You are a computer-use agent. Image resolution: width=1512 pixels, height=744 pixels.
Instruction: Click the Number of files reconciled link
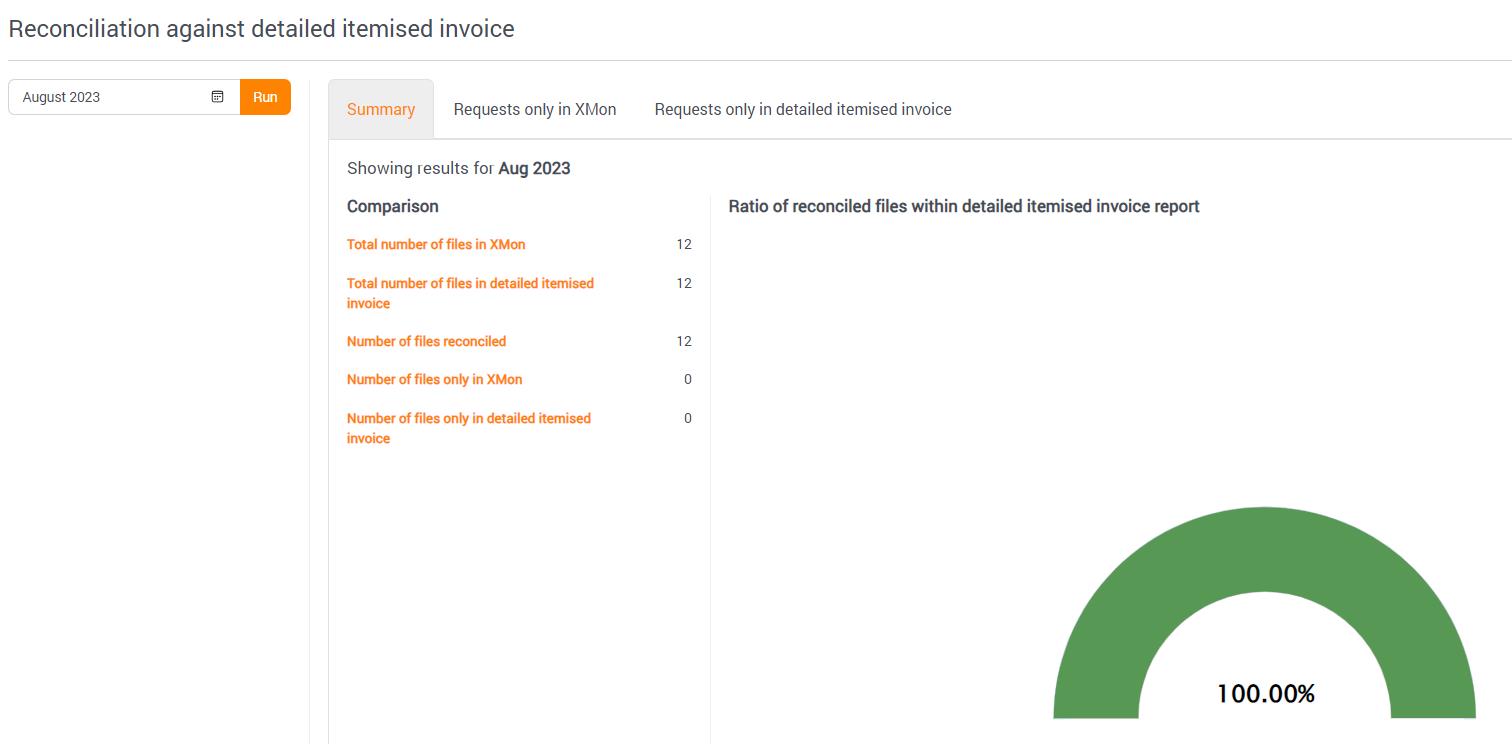point(426,341)
